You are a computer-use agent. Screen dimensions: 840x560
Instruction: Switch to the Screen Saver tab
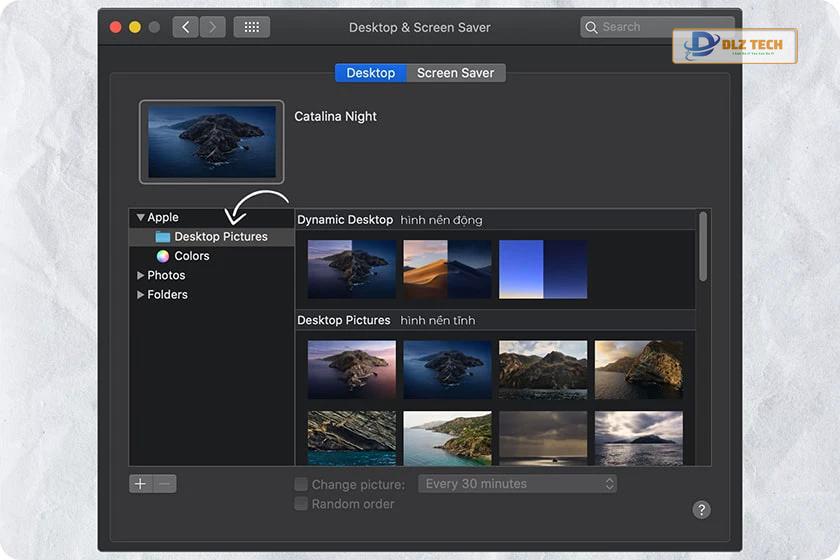456,73
